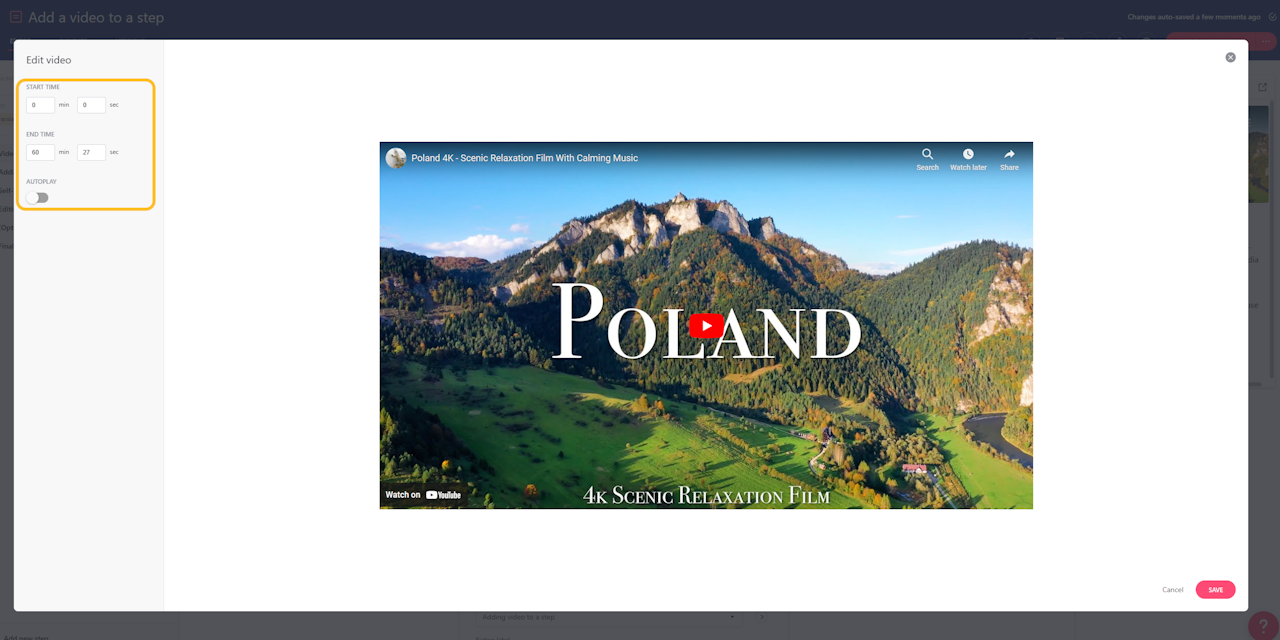Screen dimensions: 1280x640
Task: Click the START TIME seconds field
Action: pos(91,104)
